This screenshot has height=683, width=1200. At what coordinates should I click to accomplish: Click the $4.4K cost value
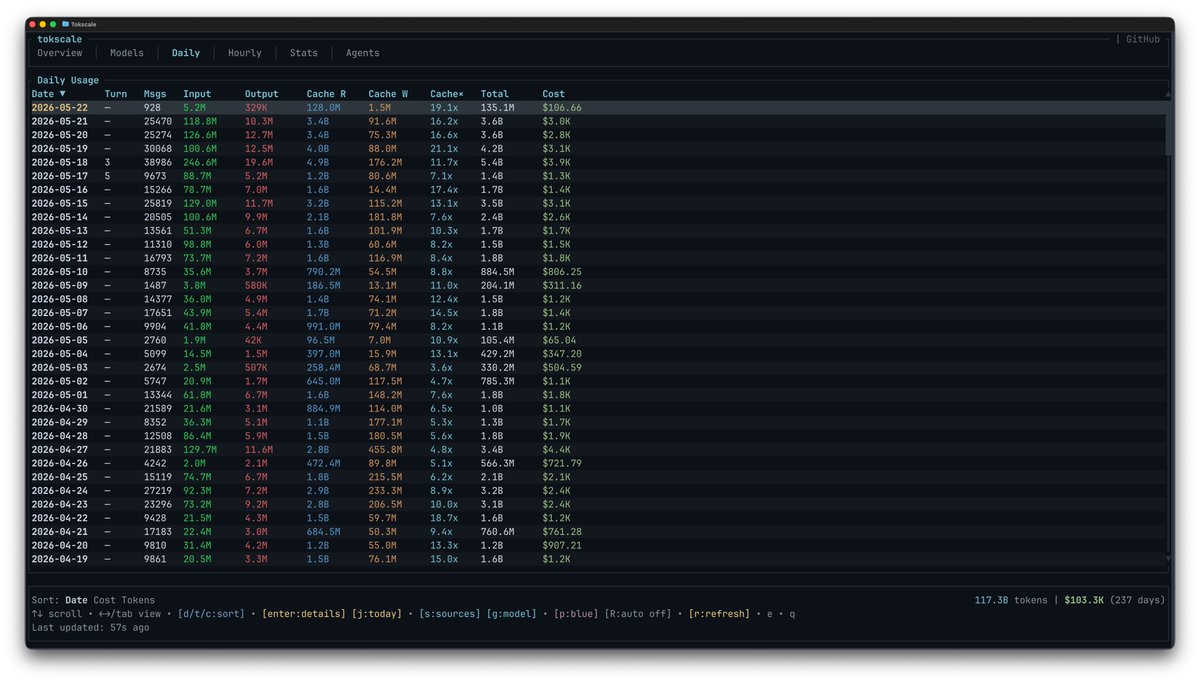click(x=556, y=450)
